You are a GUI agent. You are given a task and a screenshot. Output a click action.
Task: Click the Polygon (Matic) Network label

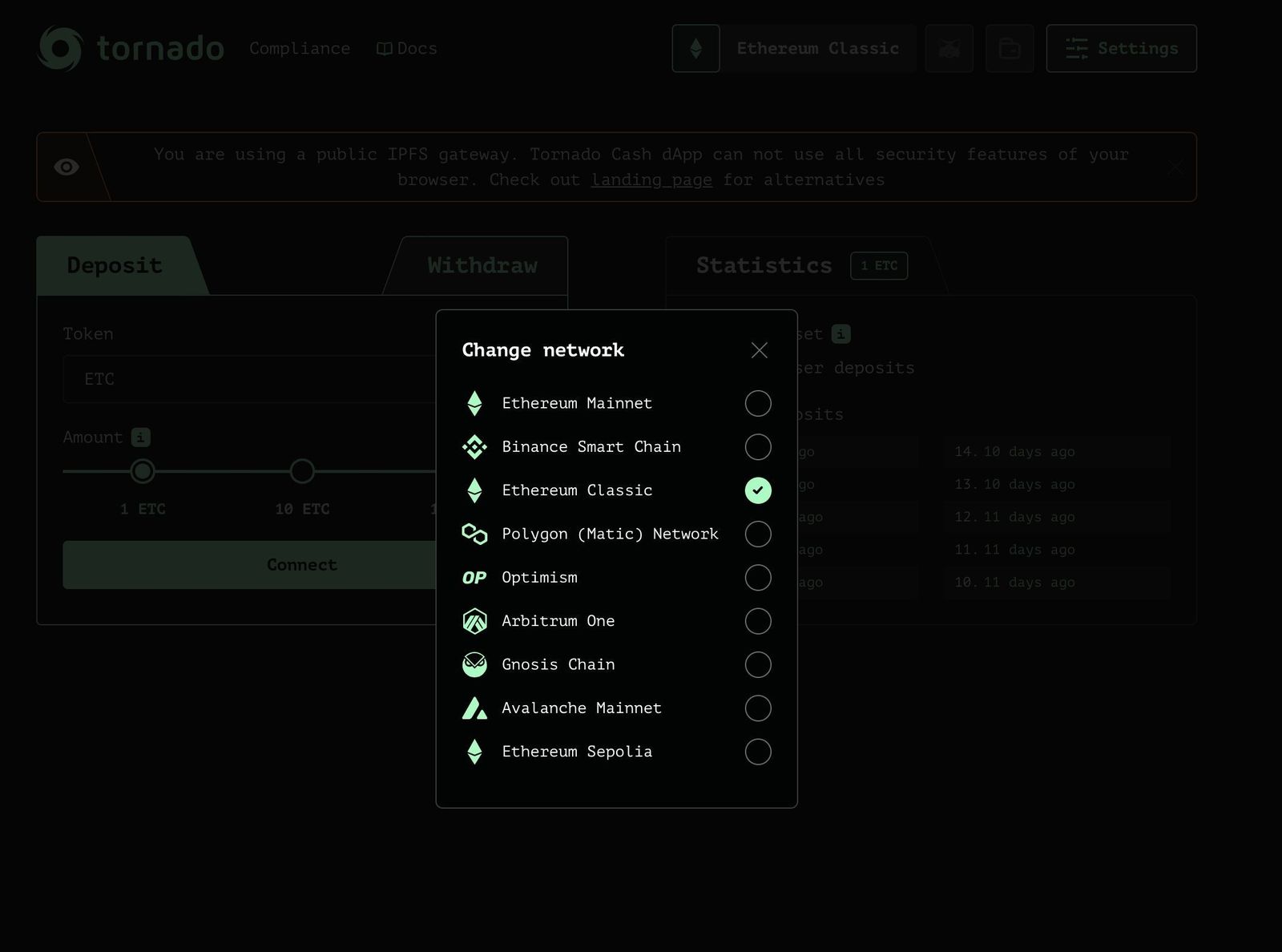(610, 534)
